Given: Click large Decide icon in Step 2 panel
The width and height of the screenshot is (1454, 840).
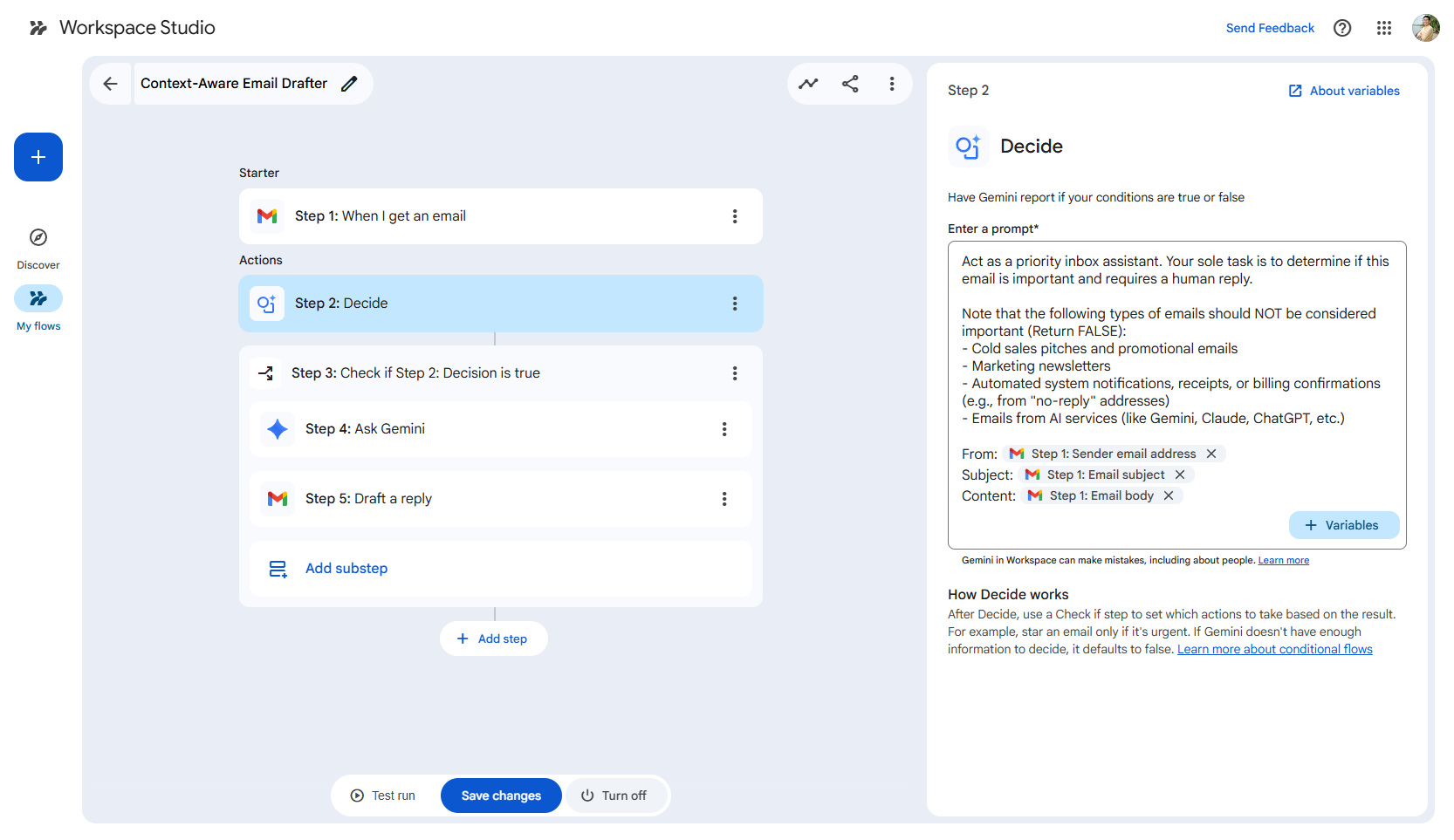Looking at the screenshot, I should pyautogui.click(x=969, y=147).
